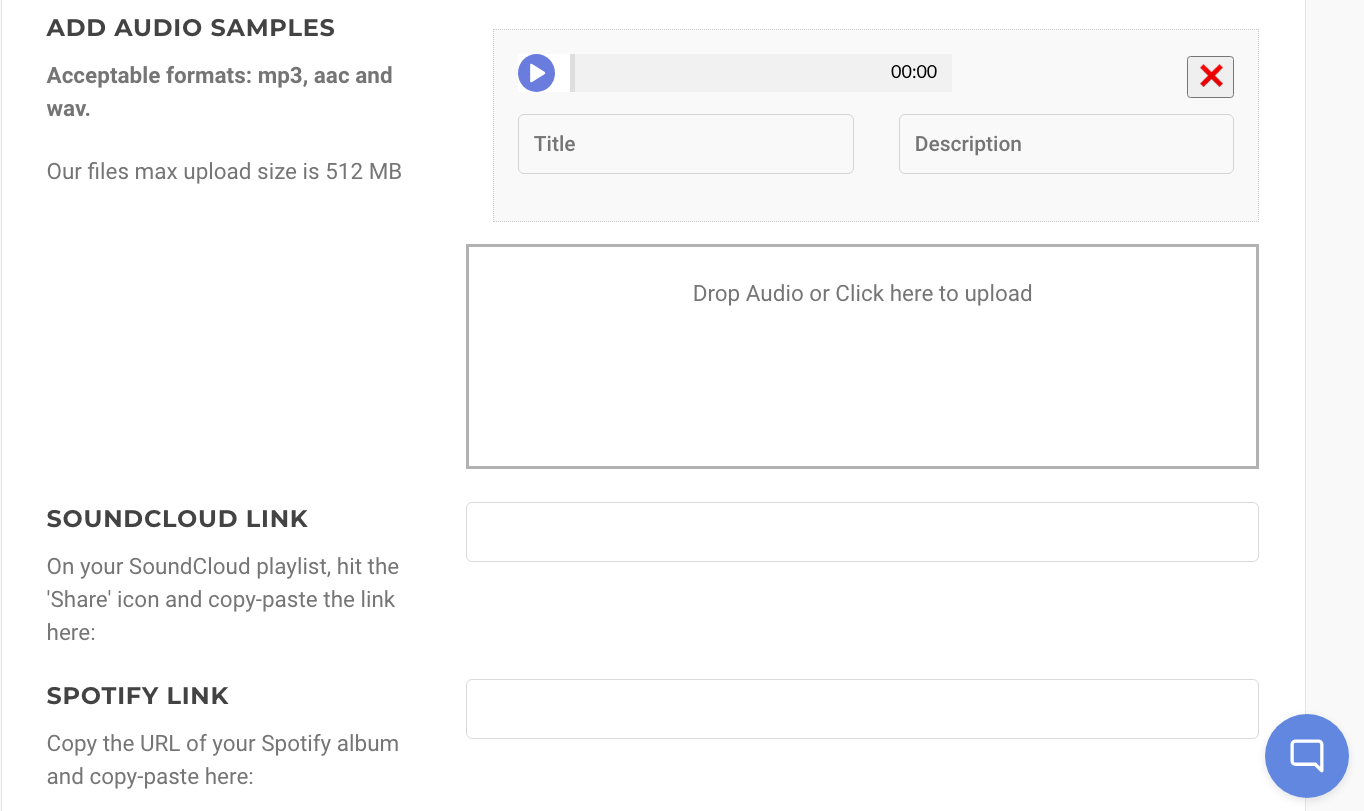Click the Spotify album URL instructions text
This screenshot has width=1364, height=811.
pos(222,759)
